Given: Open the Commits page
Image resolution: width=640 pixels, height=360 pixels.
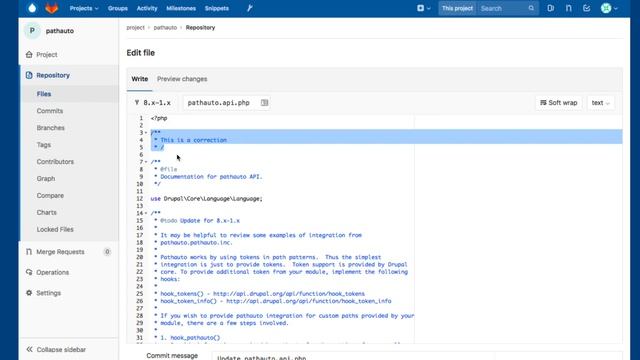Looking at the screenshot, I should tap(50, 111).
